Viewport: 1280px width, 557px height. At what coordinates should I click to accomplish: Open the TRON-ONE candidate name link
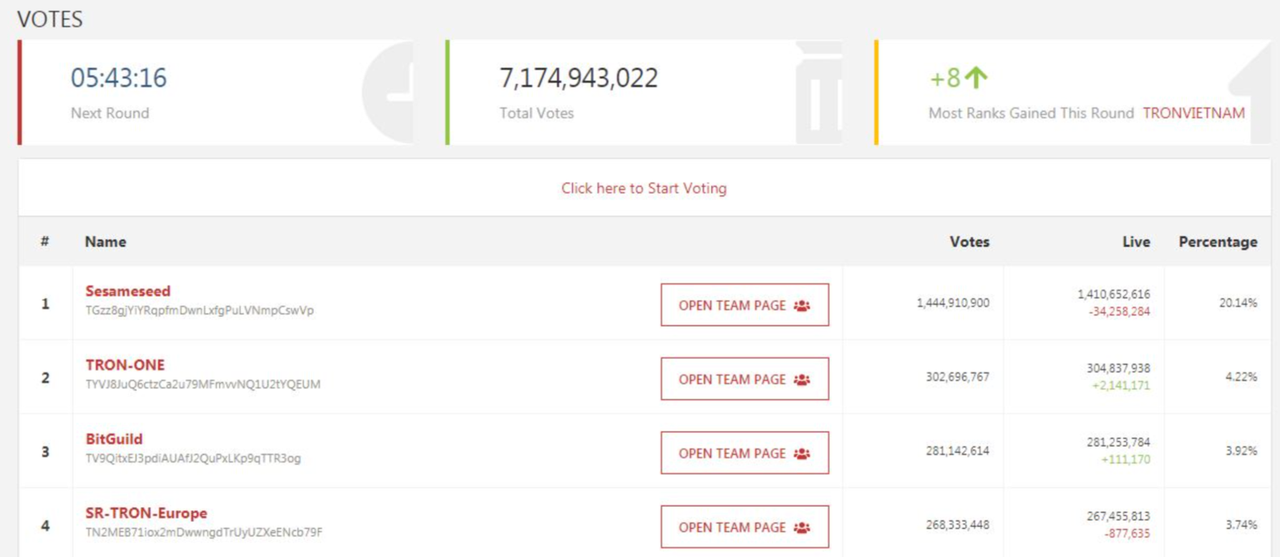[x=125, y=365]
